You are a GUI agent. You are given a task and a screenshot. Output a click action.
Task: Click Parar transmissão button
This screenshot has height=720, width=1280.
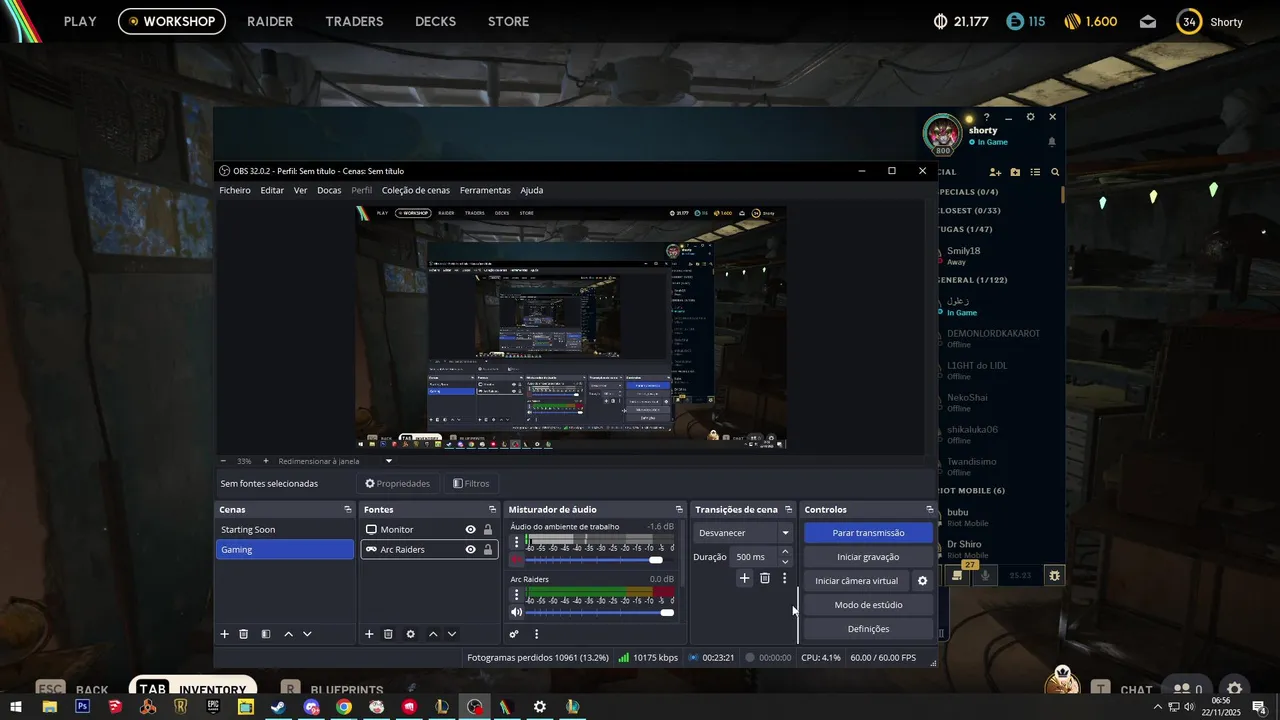(x=868, y=533)
